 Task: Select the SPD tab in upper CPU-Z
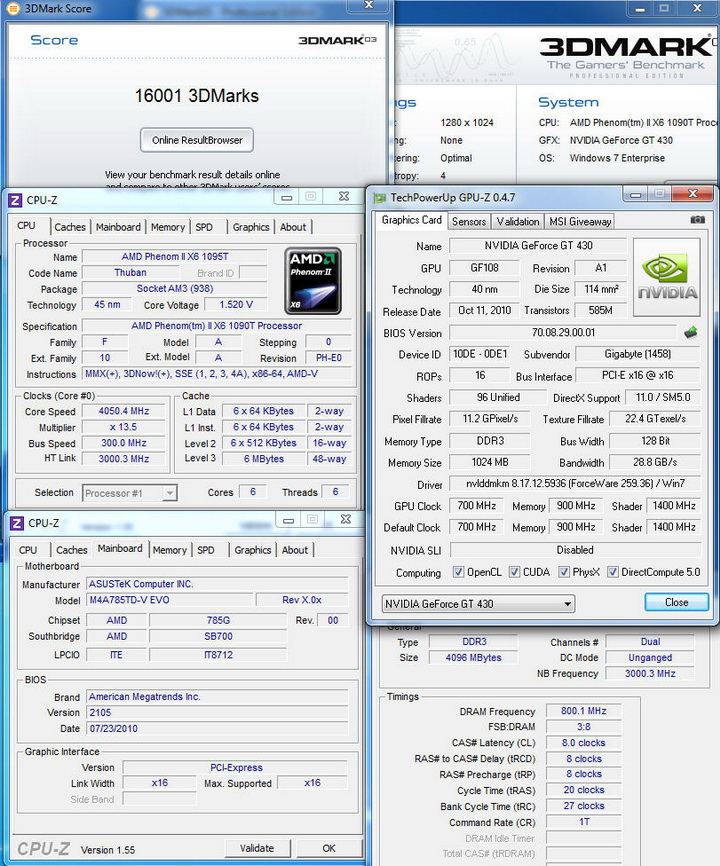click(x=204, y=227)
